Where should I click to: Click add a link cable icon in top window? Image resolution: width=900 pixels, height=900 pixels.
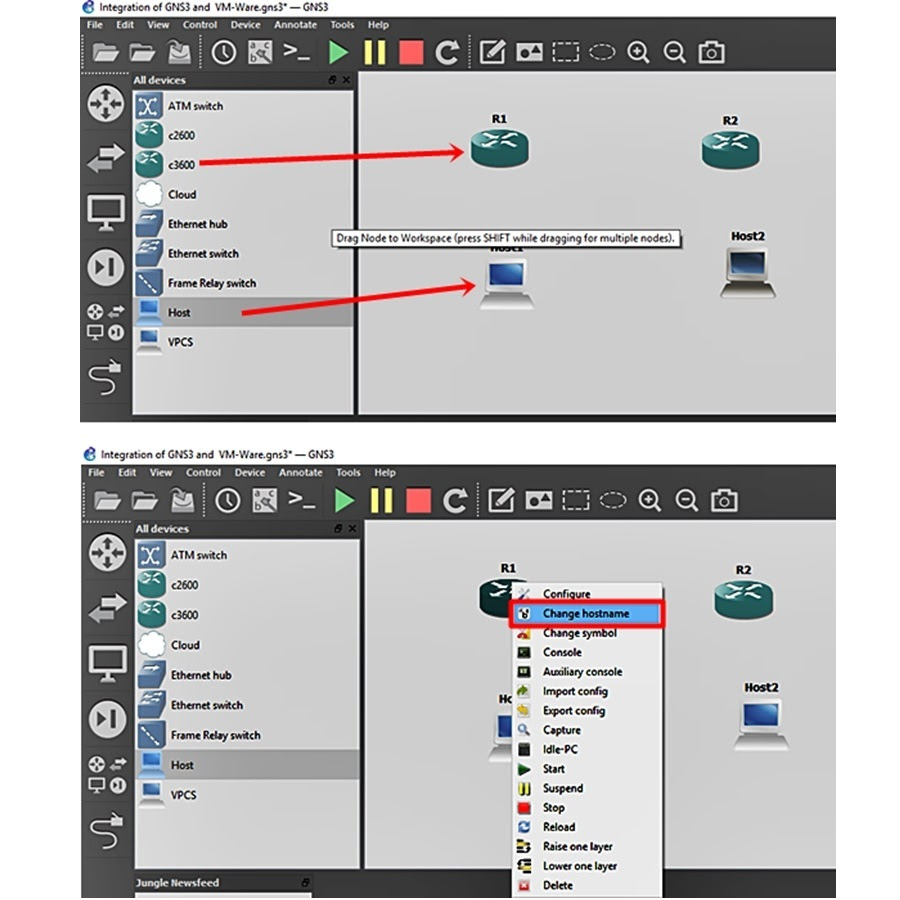[106, 377]
